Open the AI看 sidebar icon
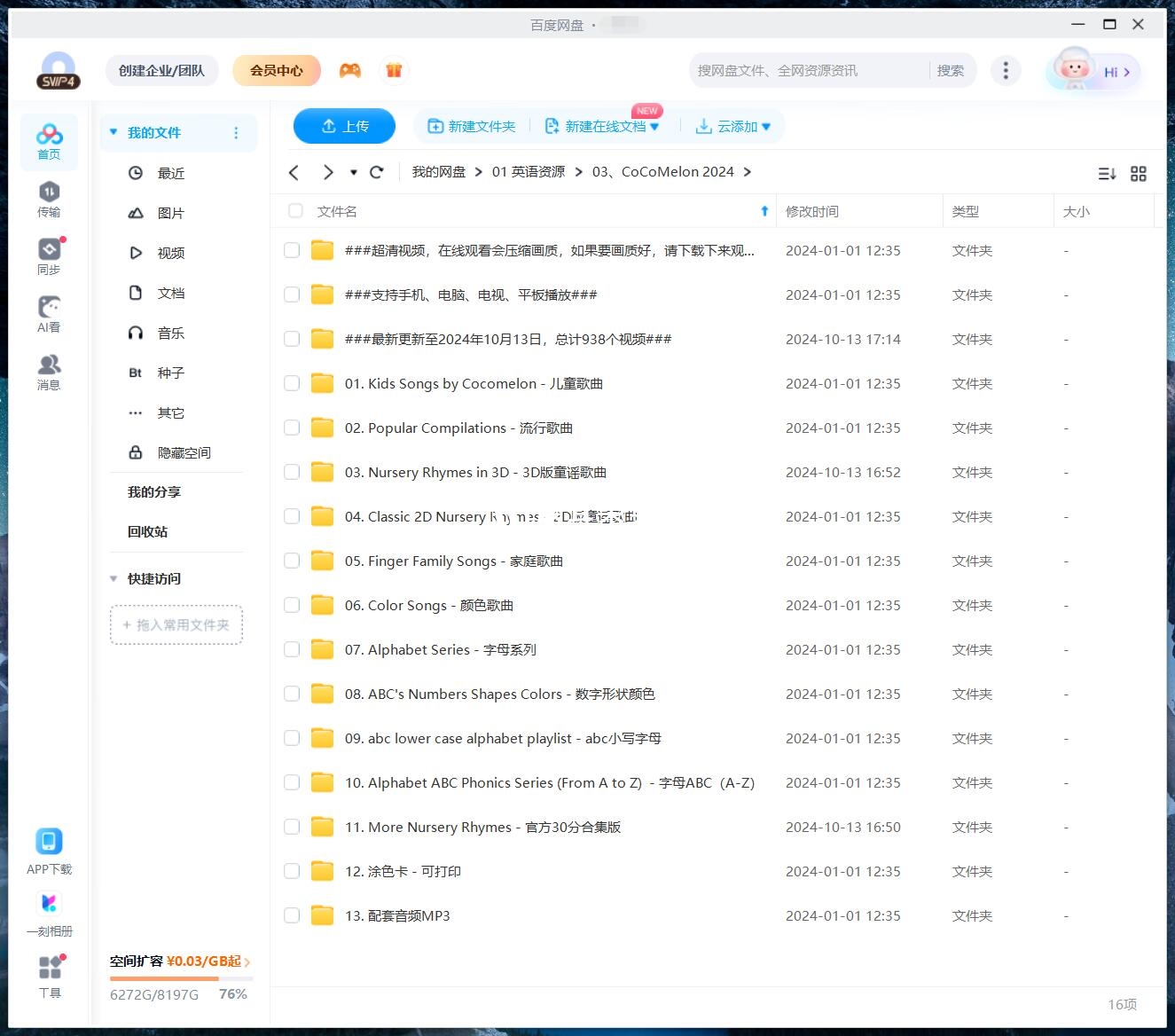1175x1036 pixels. click(x=49, y=314)
